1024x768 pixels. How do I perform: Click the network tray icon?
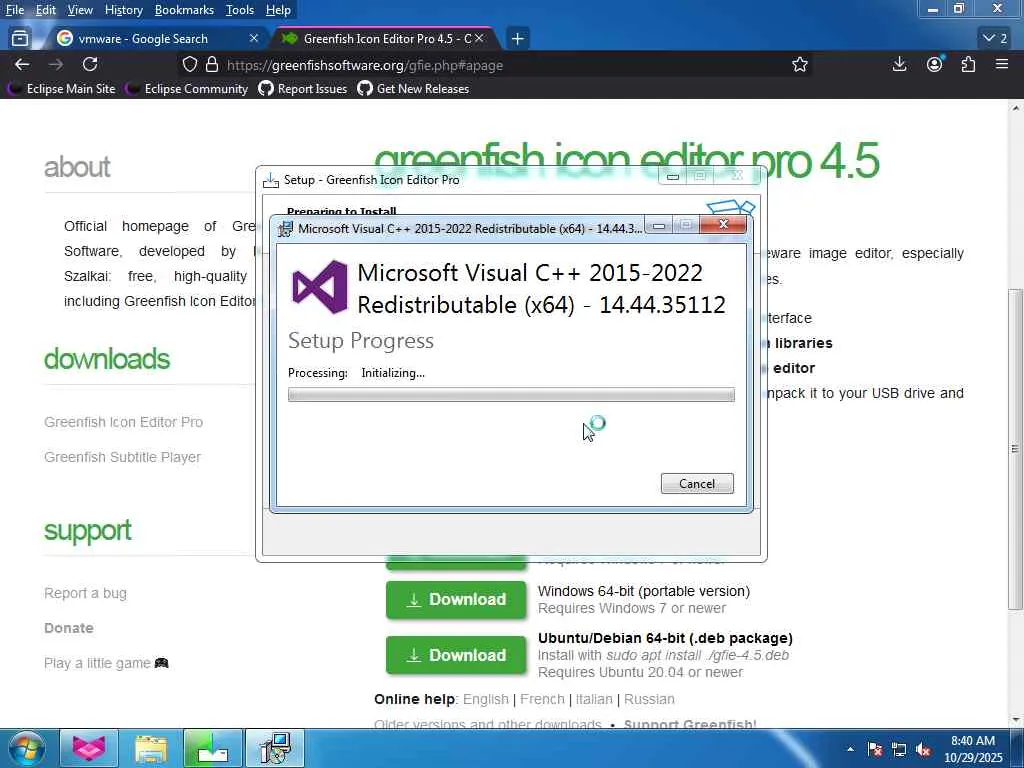coord(899,749)
